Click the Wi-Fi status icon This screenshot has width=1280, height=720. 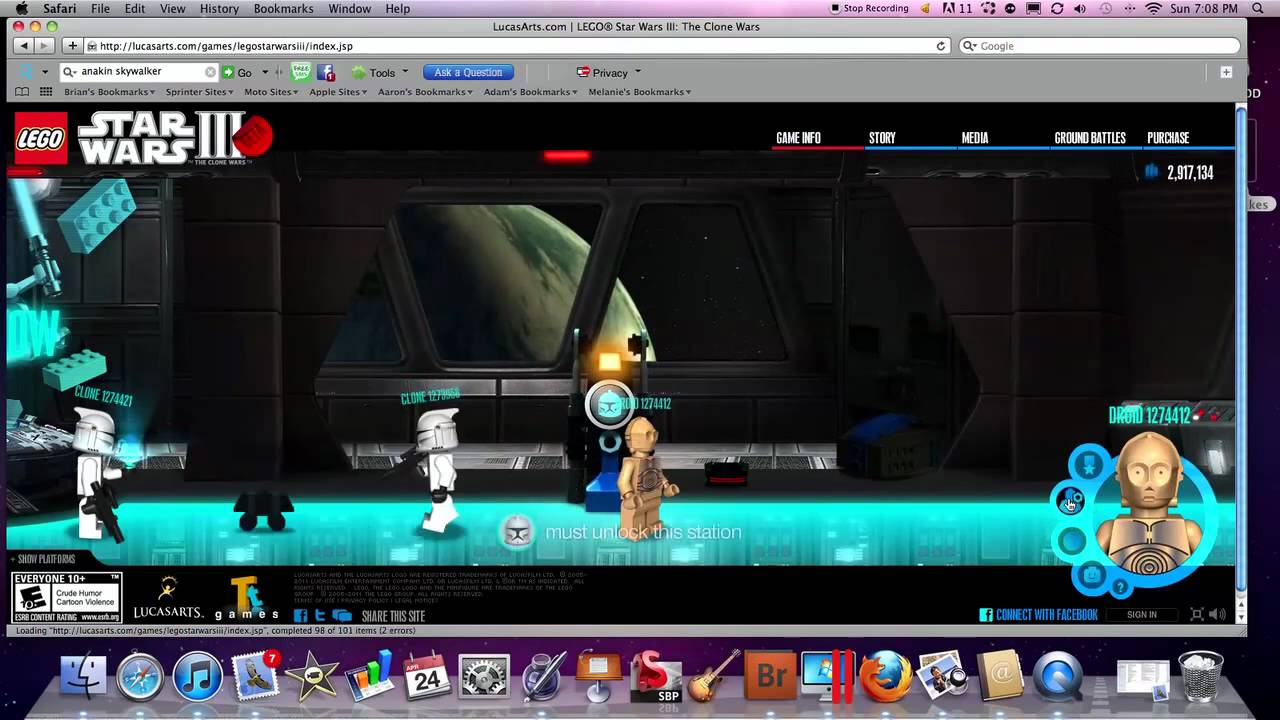1153,9
